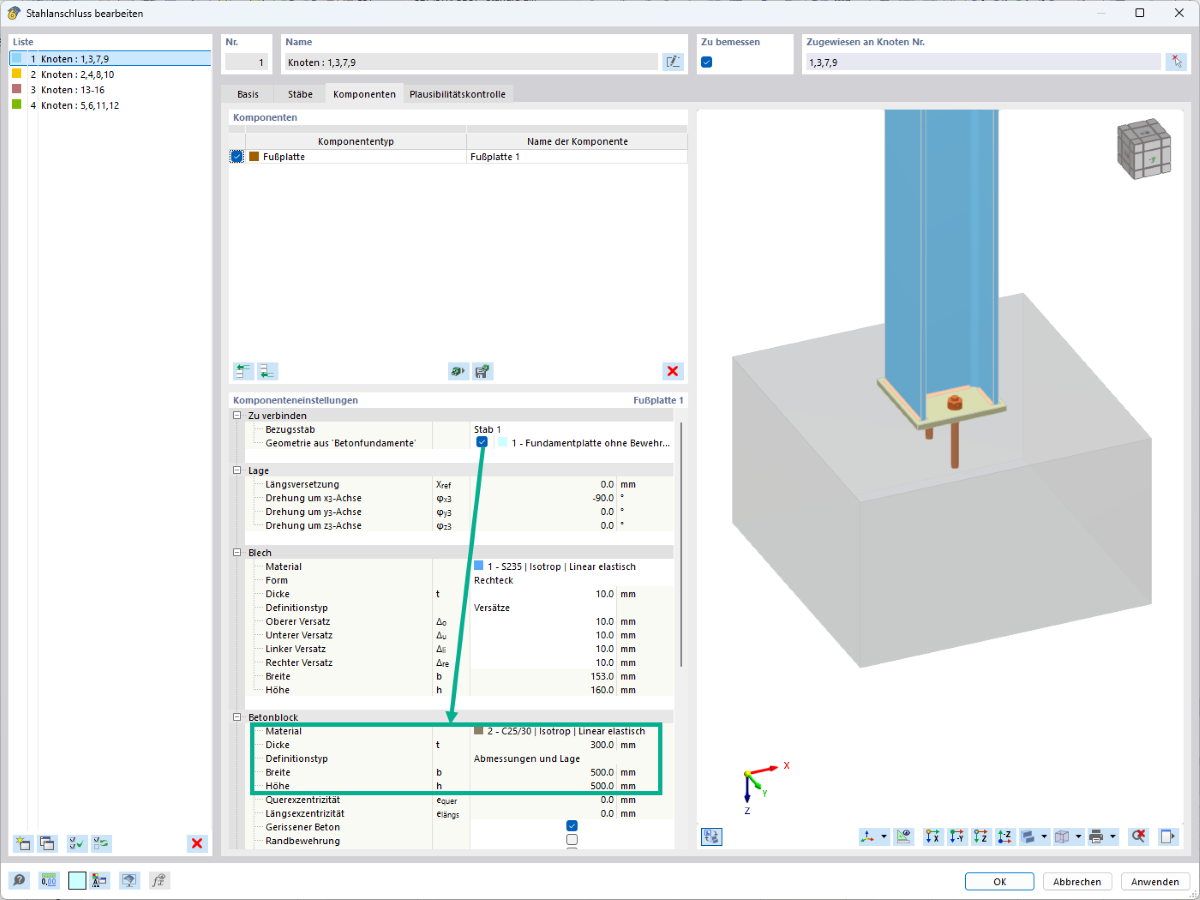
Task: Click the save component as template icon
Action: tap(483, 371)
